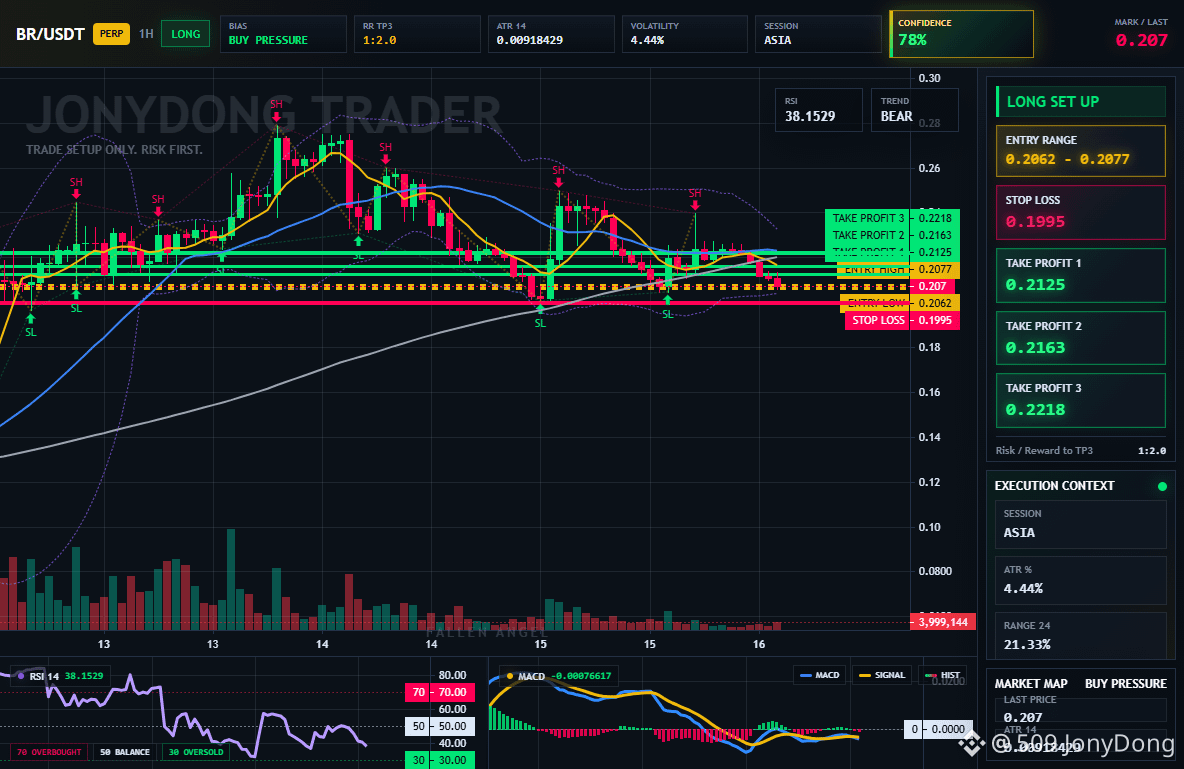The height and width of the screenshot is (769, 1184).
Task: Click the Take Profit 3 0.2218 chart label
Action: [x=892, y=218]
